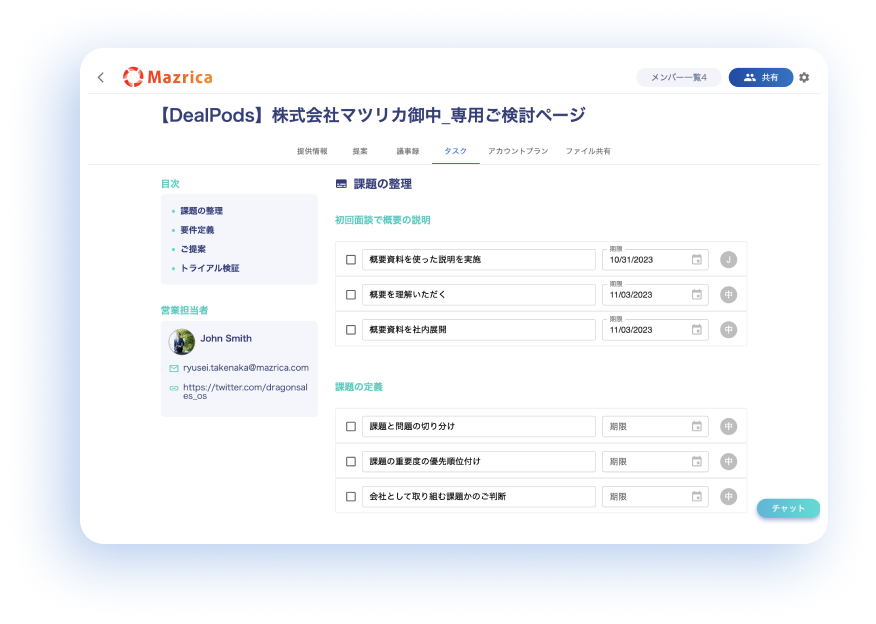Open calendar for 課題の重要度の優先順位付け deadline
The height and width of the screenshot is (624, 876).
pyautogui.click(x=697, y=461)
